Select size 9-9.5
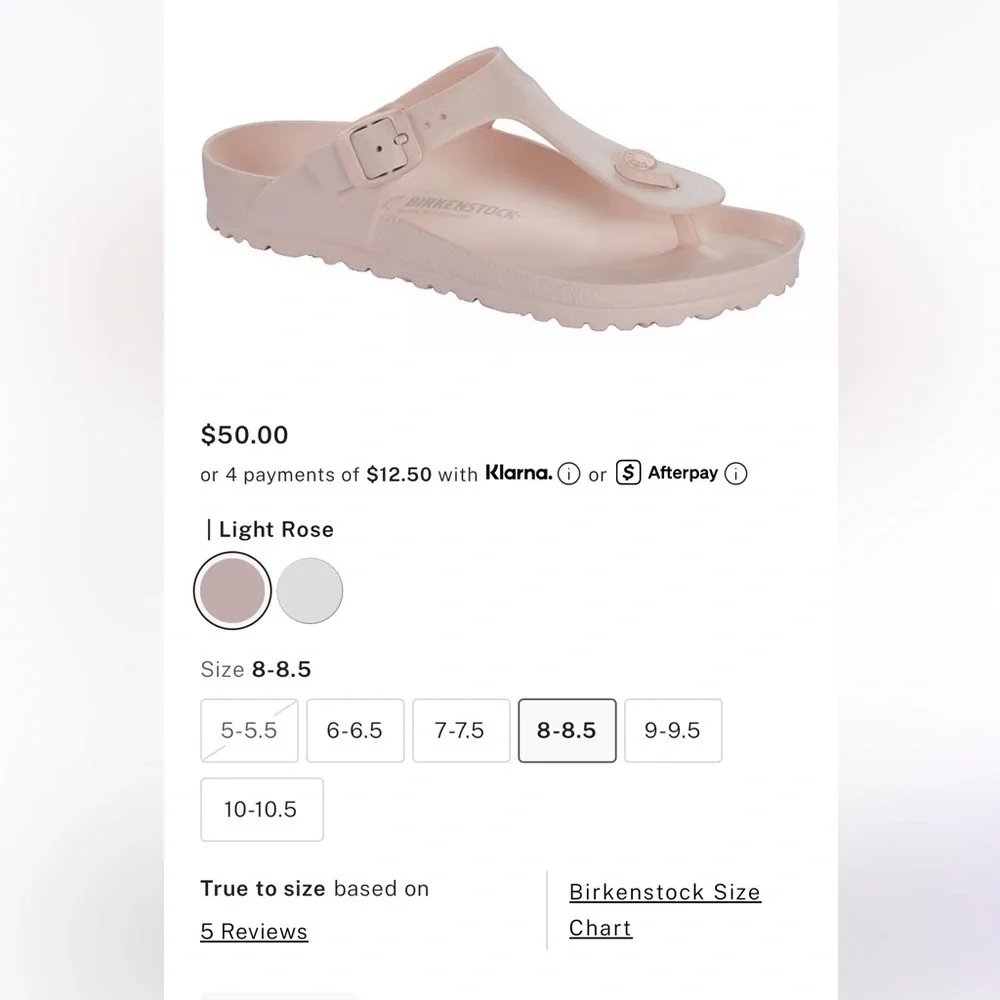Viewport: 1000px width, 1000px height. pos(673,731)
